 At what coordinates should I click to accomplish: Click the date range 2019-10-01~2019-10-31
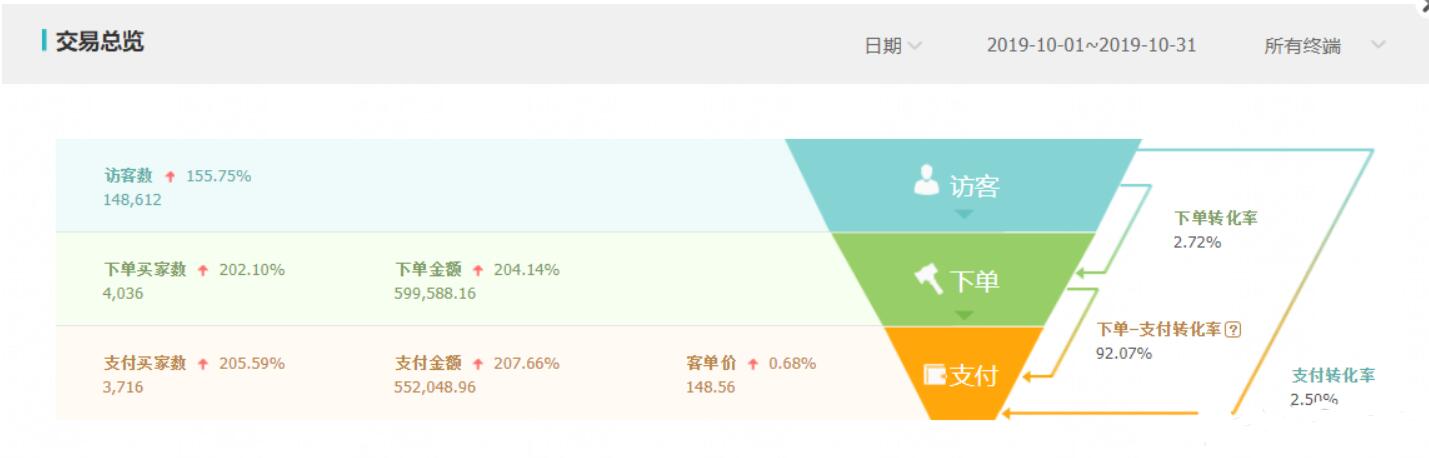1091,45
